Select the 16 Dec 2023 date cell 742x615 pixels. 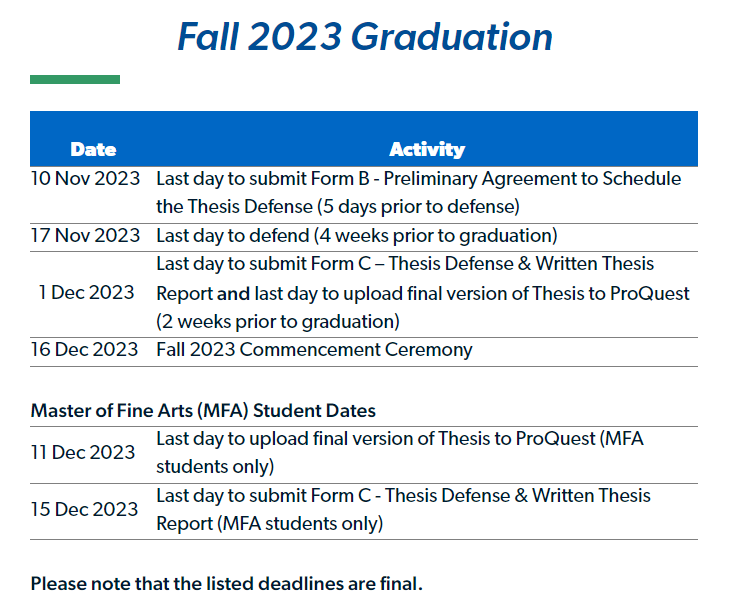point(85,350)
